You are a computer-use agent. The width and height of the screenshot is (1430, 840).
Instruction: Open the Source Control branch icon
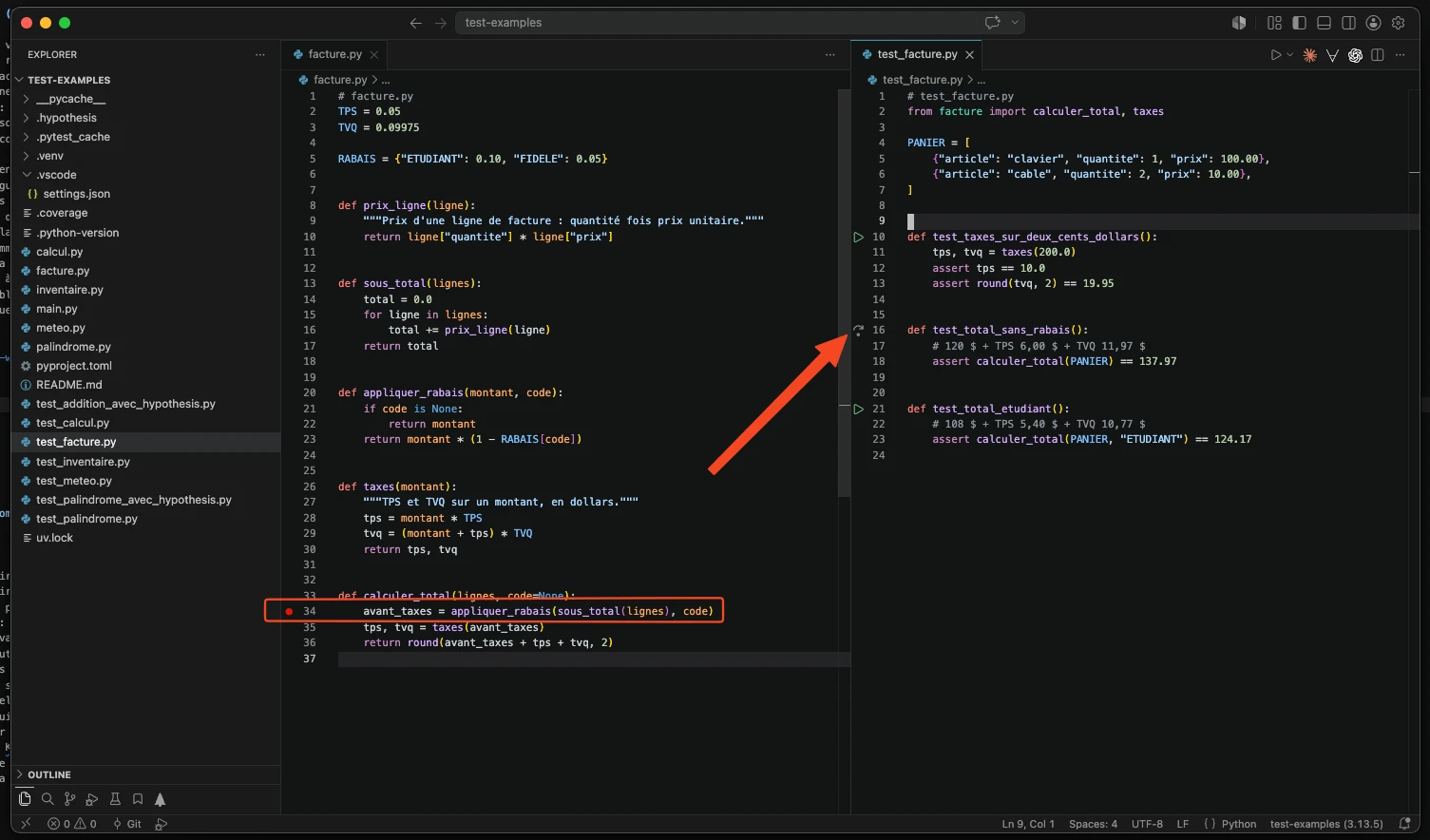pos(69,799)
